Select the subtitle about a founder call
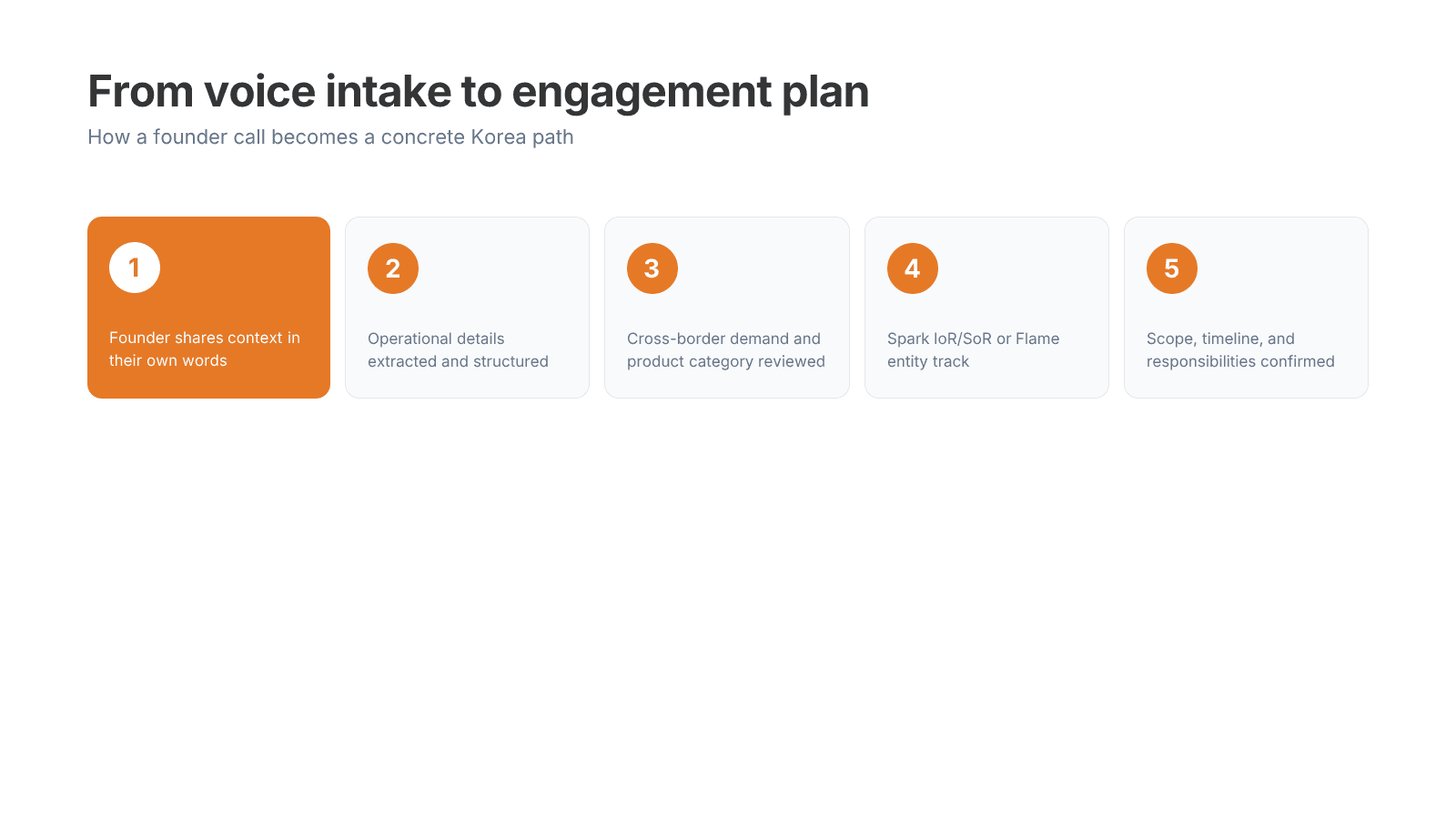The width and height of the screenshot is (1456, 819). (x=330, y=137)
